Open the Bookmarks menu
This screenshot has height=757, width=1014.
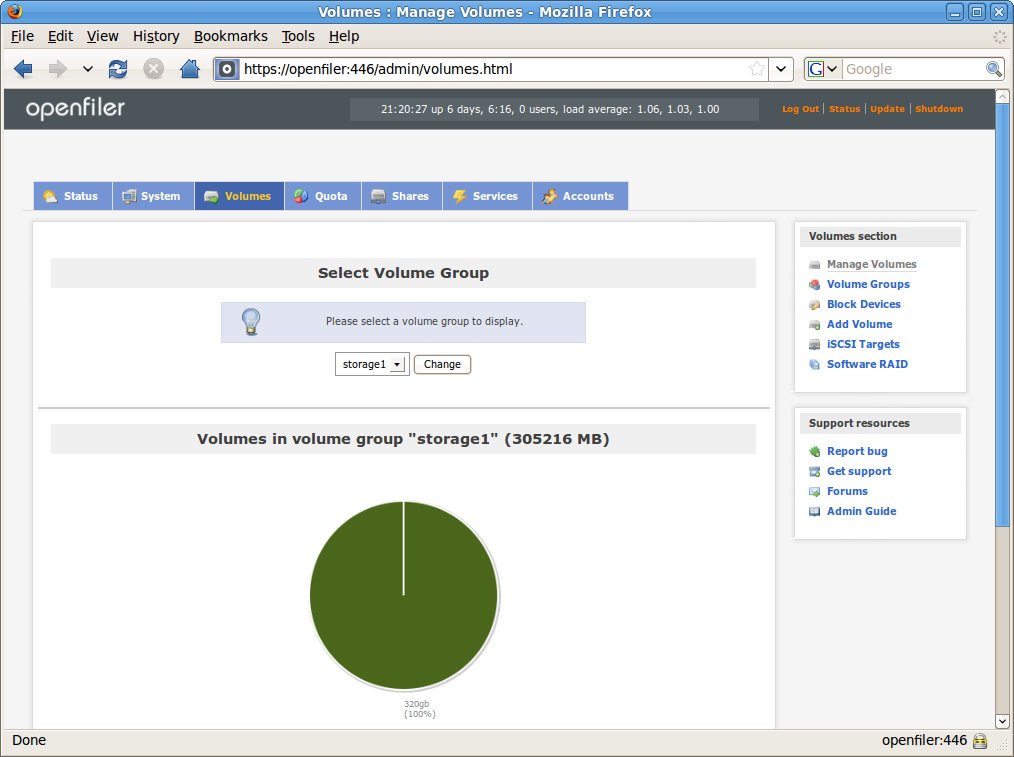pyautogui.click(x=230, y=36)
